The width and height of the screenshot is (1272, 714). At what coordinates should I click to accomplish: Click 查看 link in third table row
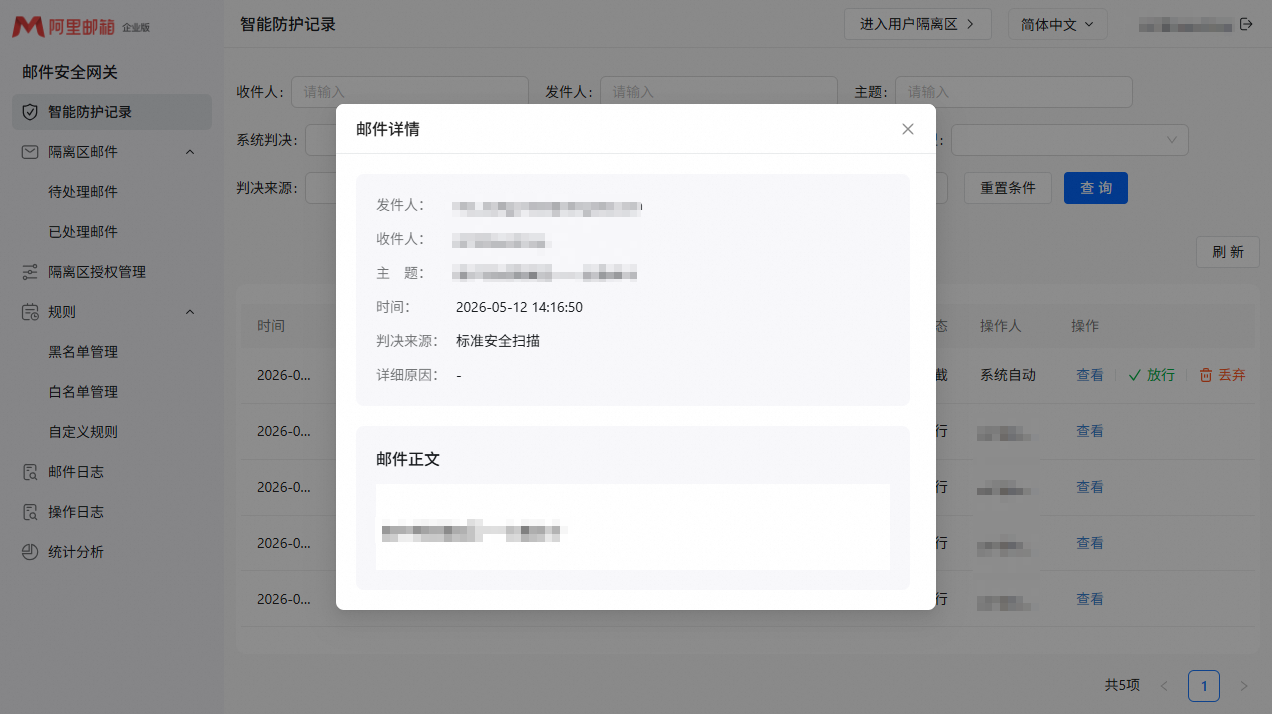[x=1090, y=487]
